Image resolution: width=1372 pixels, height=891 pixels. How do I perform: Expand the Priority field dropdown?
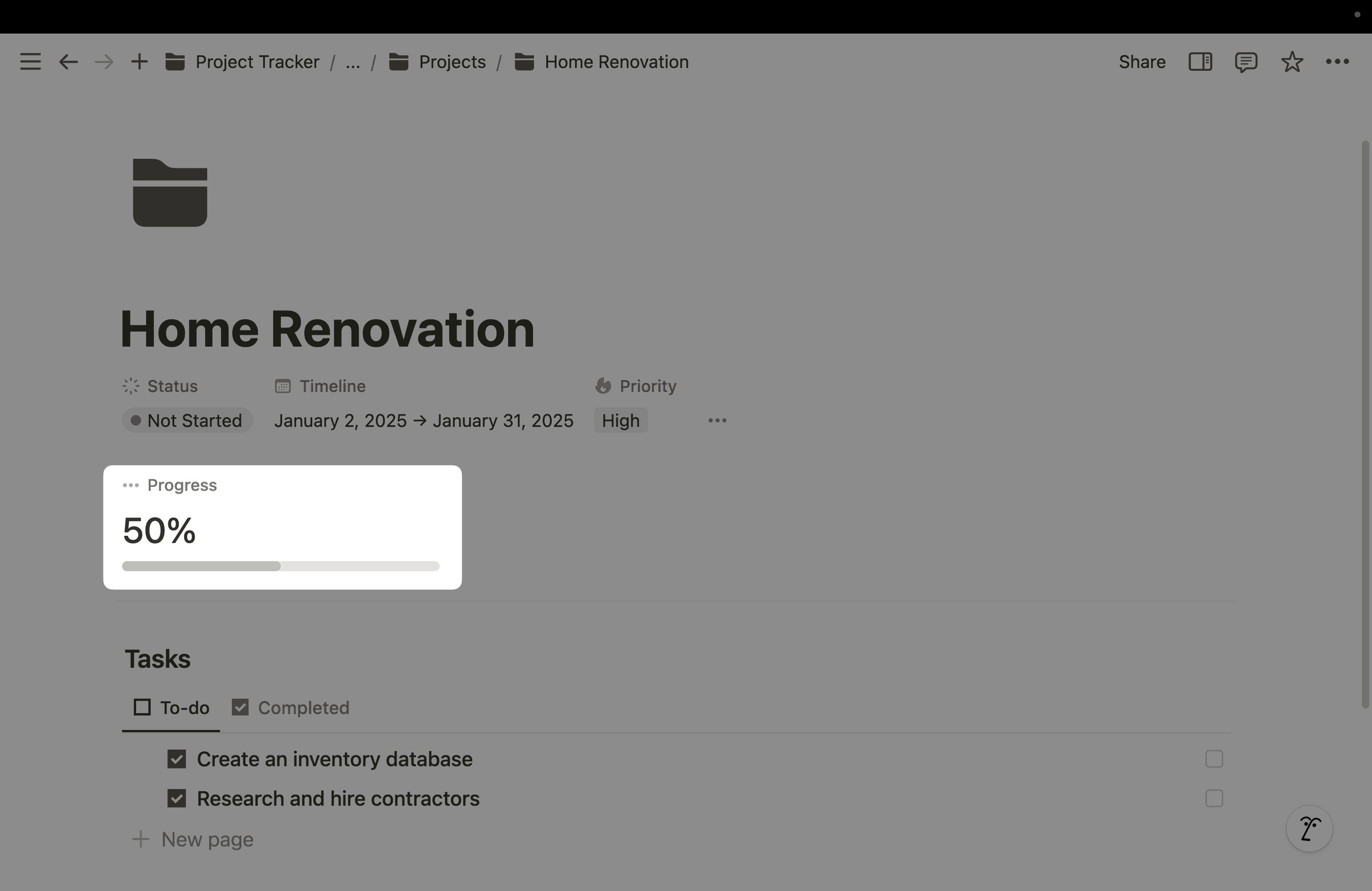(619, 419)
